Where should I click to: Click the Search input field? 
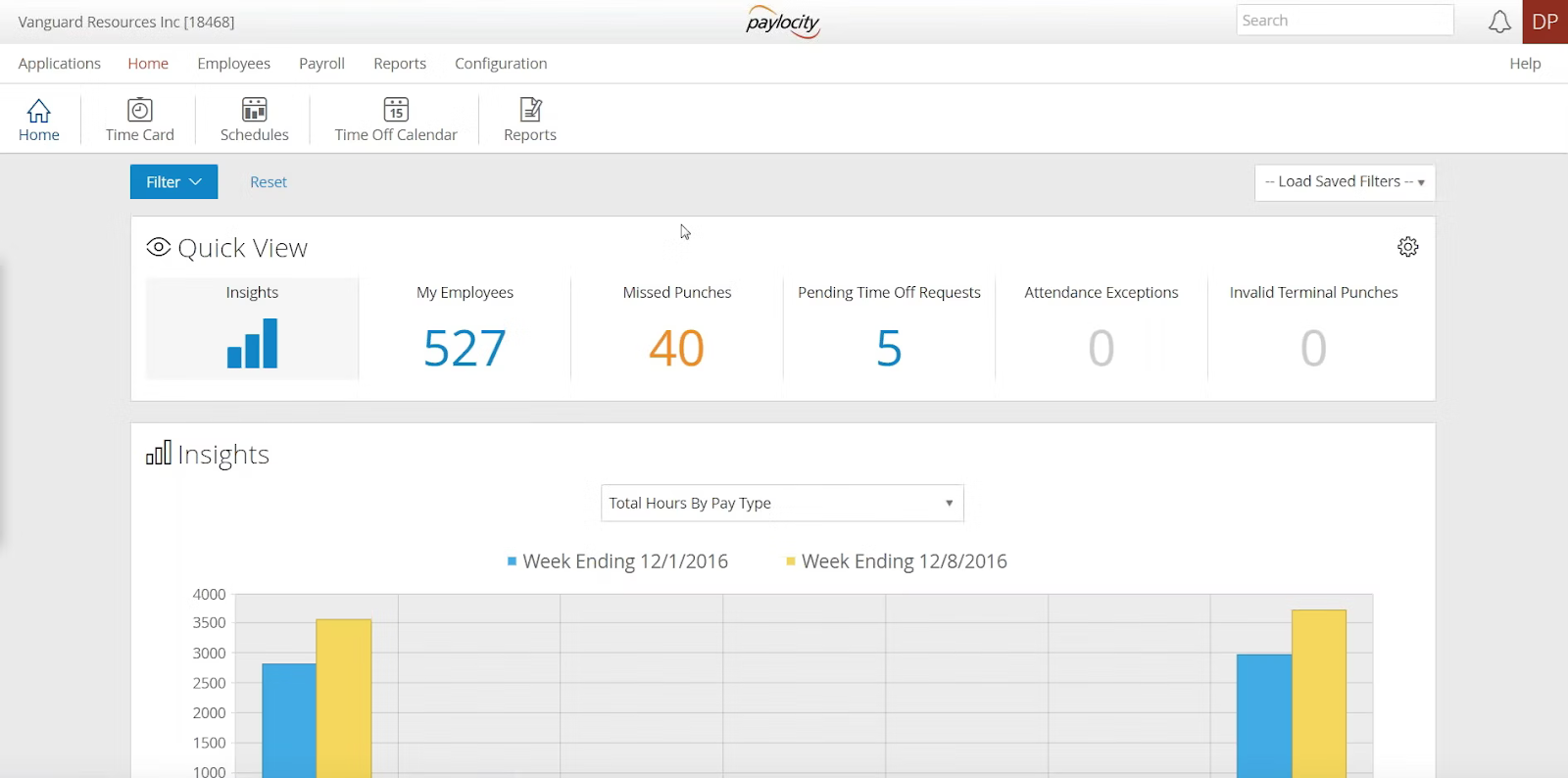(x=1345, y=21)
